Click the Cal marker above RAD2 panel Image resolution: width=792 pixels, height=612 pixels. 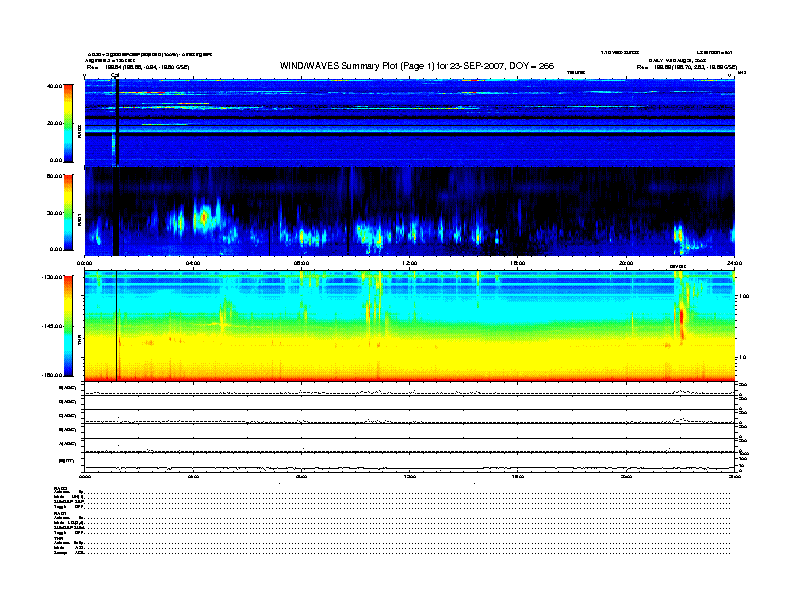(115, 76)
